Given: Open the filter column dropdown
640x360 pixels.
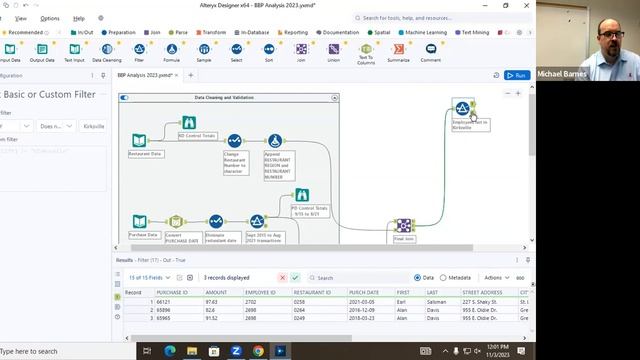Looking at the screenshot, I should [16, 126].
